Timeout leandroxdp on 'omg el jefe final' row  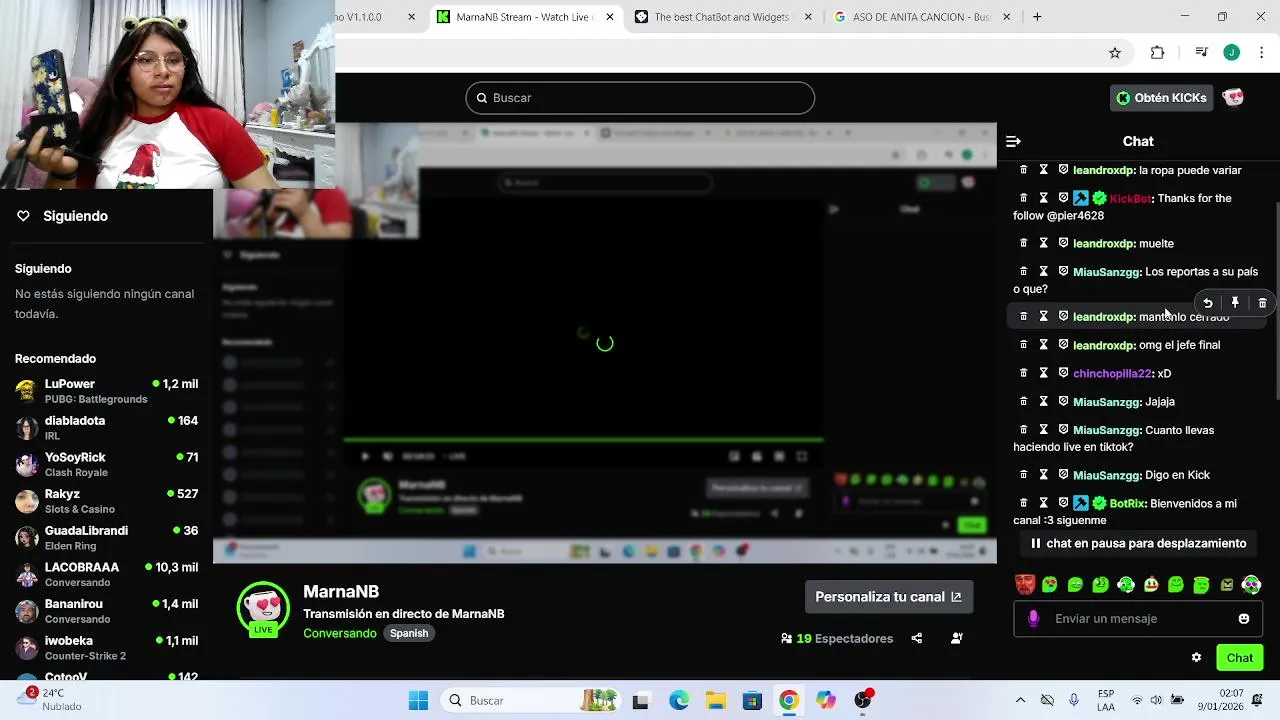1043,345
